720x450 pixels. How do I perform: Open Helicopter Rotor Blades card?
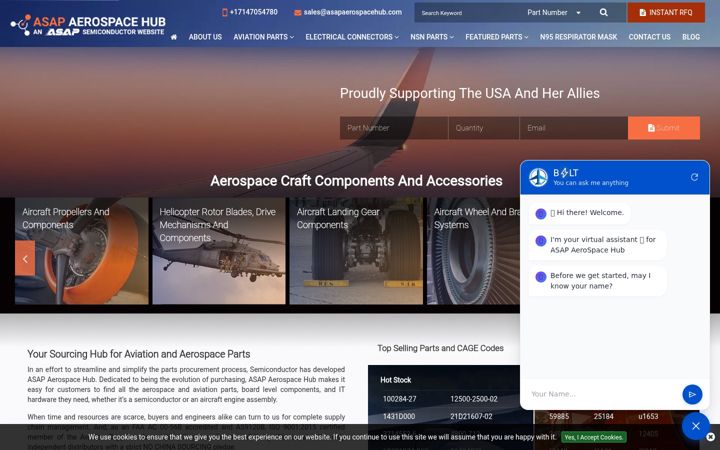click(x=219, y=251)
